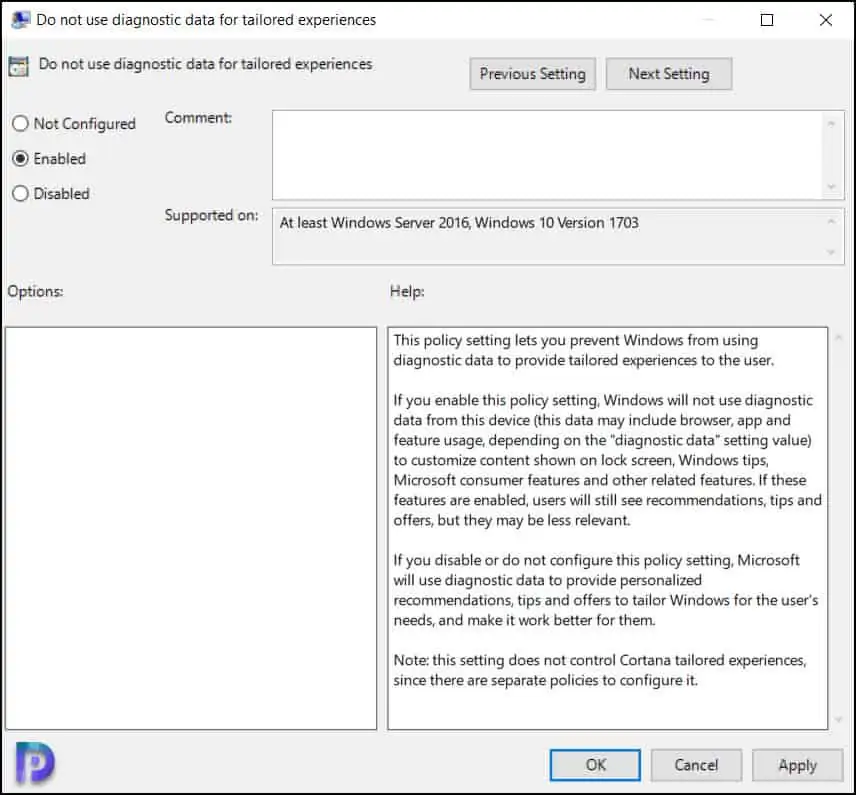Click the 'Note: this setting does not' paragraph
856x795 pixels.
pyautogui.click(x=600, y=670)
